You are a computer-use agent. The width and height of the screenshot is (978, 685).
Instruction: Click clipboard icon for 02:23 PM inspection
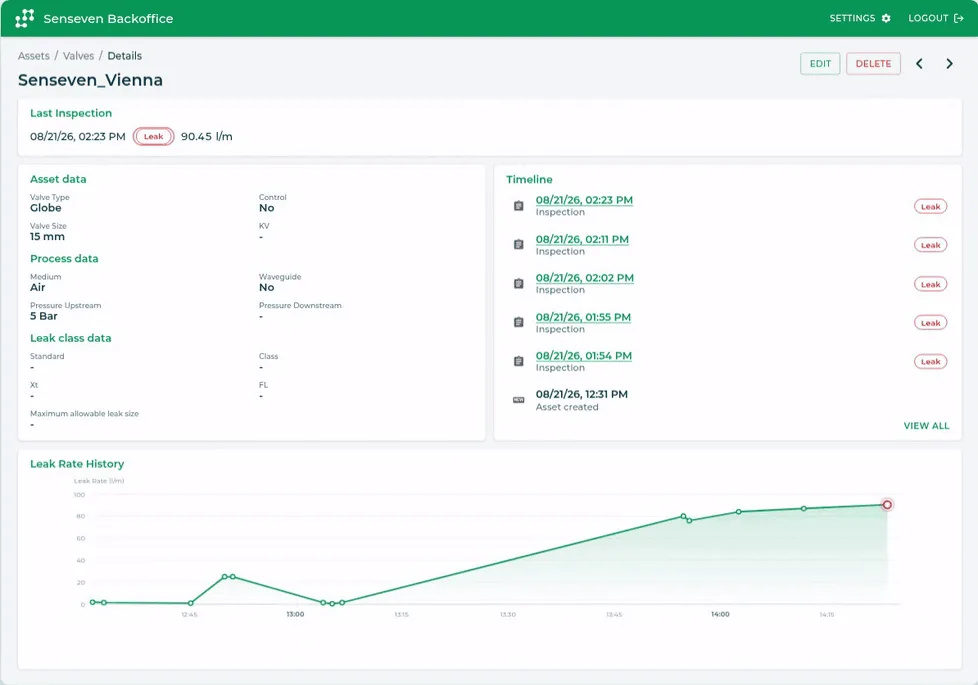pos(518,206)
